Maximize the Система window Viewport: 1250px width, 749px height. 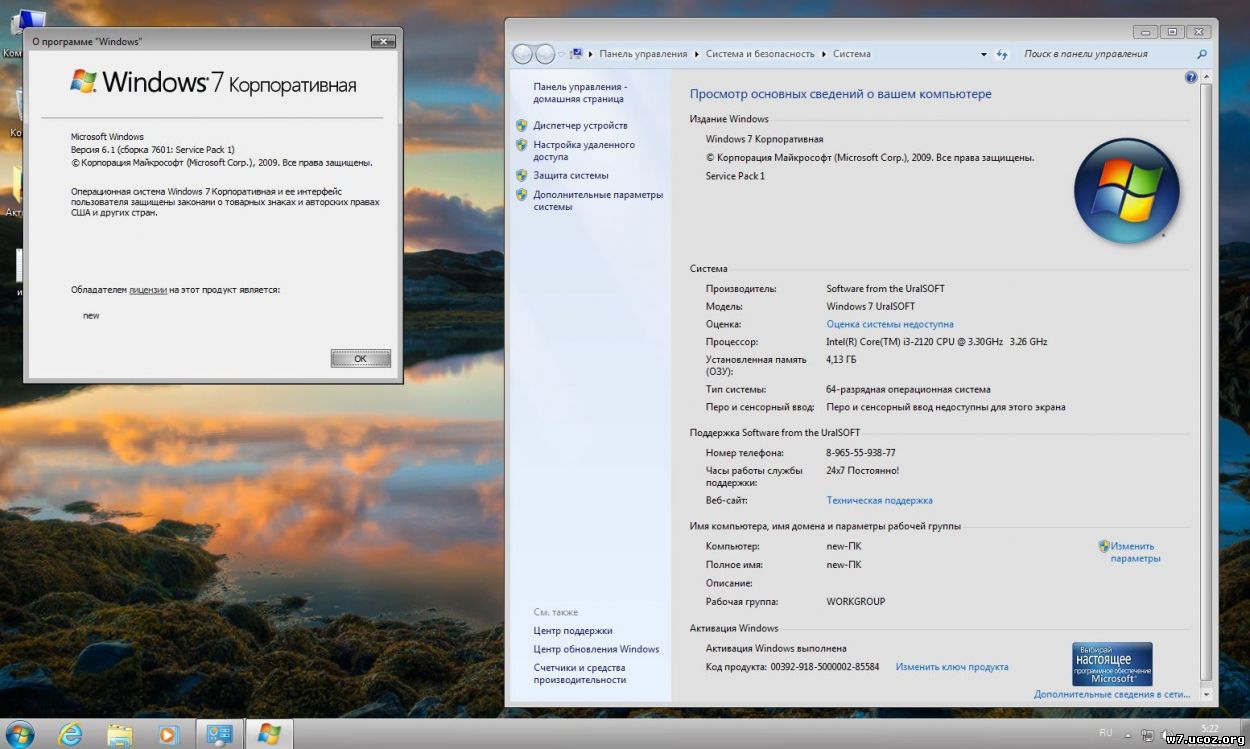(x=1174, y=32)
